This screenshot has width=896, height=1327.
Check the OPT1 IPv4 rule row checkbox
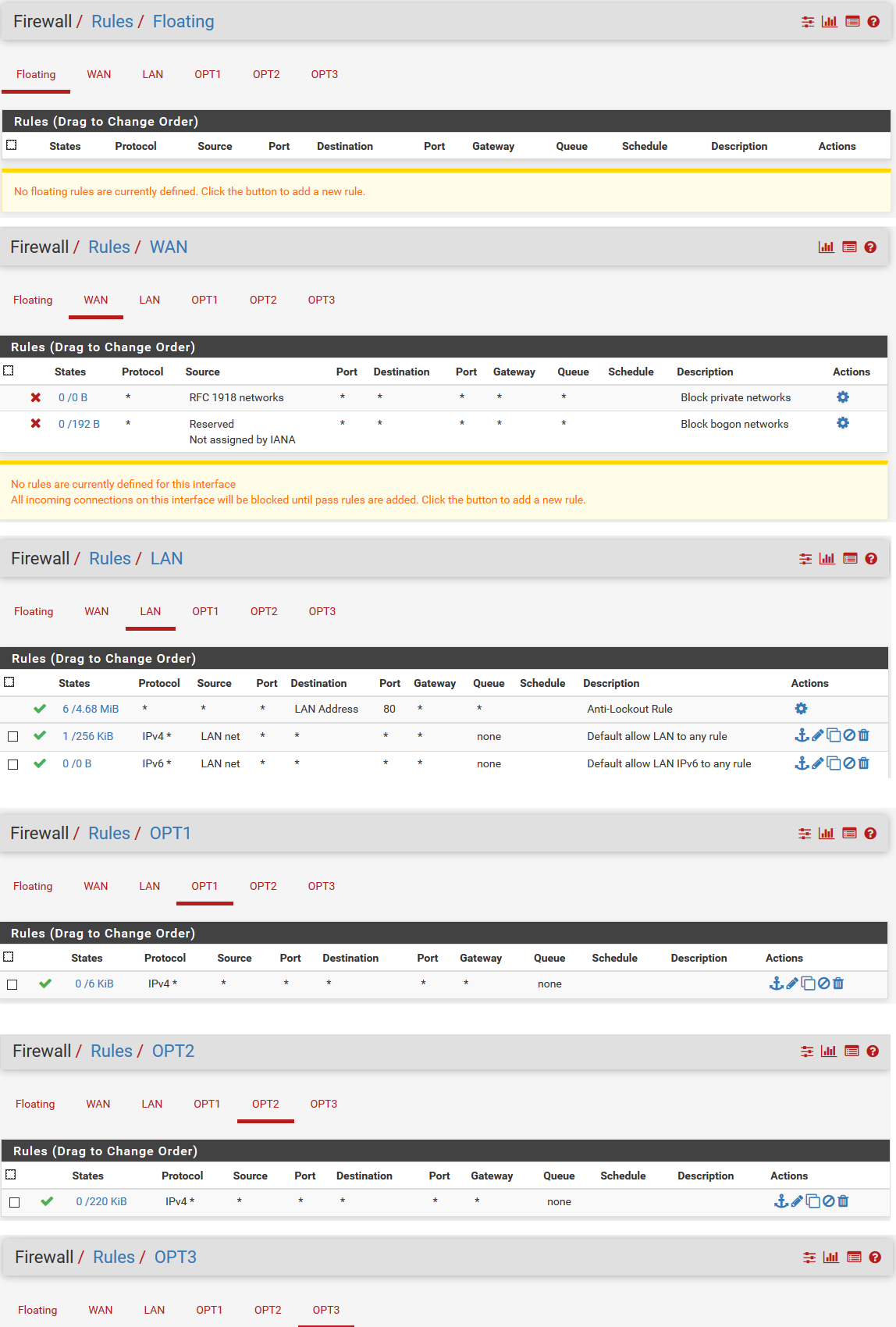click(x=12, y=984)
